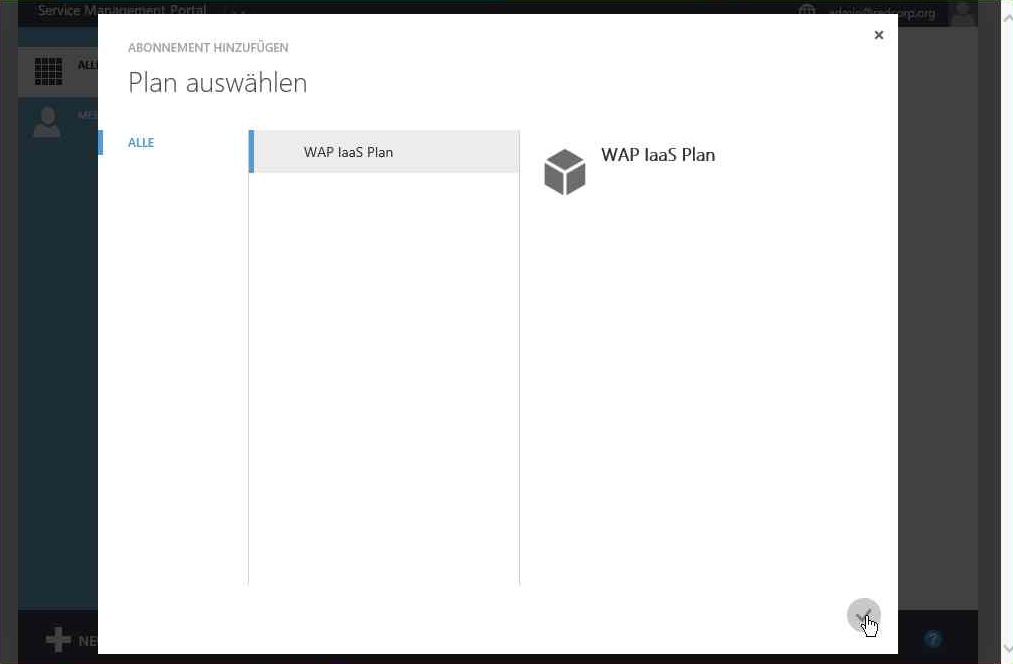Image resolution: width=1013 pixels, height=664 pixels.
Task: Click the blue selection bar beside ALLE
Action: [x=100, y=143]
